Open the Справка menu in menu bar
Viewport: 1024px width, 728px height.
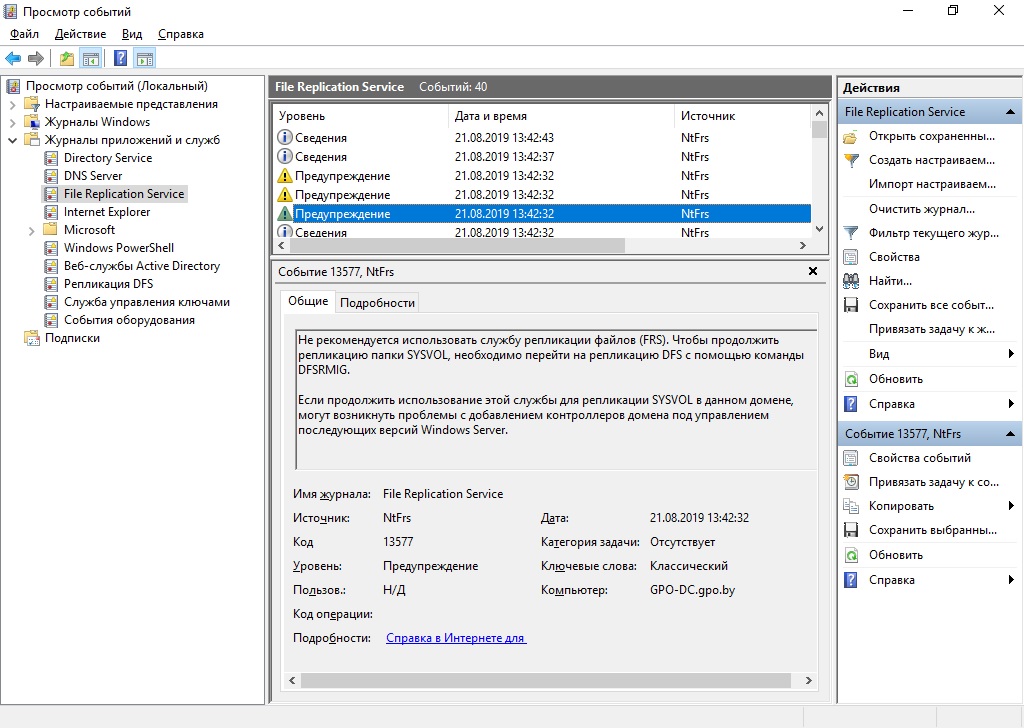pyautogui.click(x=181, y=34)
